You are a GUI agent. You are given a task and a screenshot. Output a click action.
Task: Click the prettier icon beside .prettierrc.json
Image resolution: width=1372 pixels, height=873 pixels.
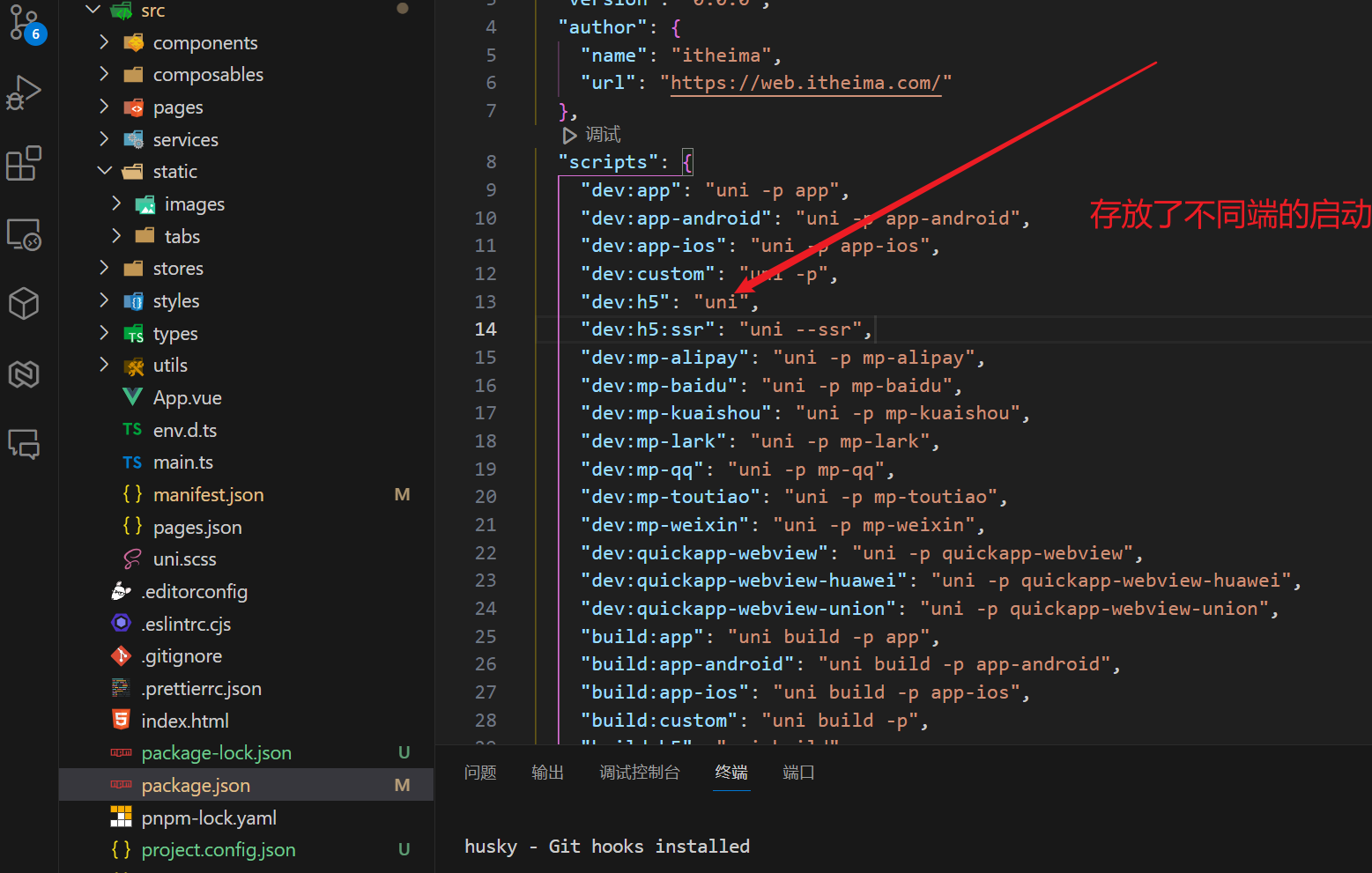[121, 687]
